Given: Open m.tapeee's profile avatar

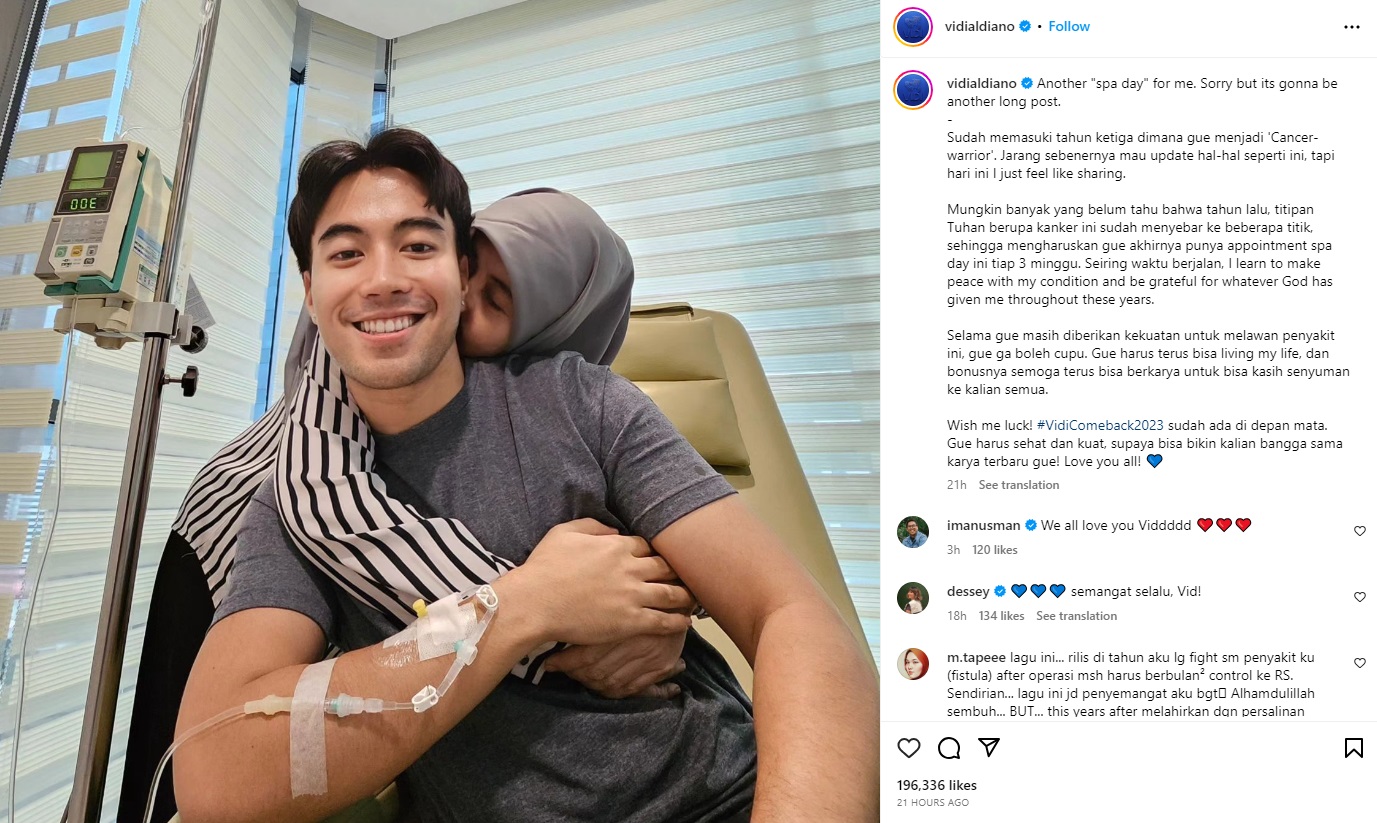Looking at the screenshot, I should tap(913, 664).
